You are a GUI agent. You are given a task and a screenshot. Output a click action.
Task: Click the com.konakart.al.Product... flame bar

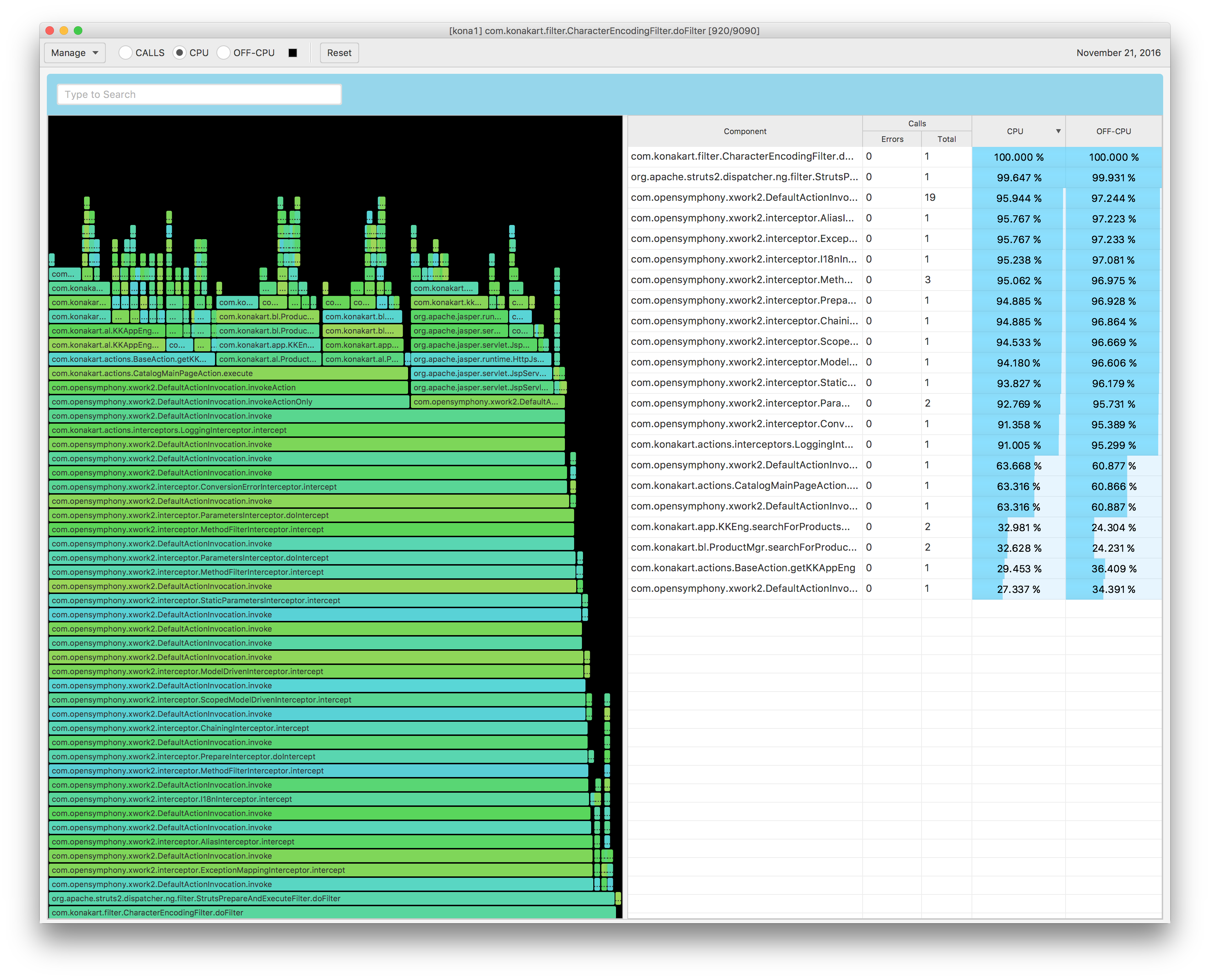268,359
